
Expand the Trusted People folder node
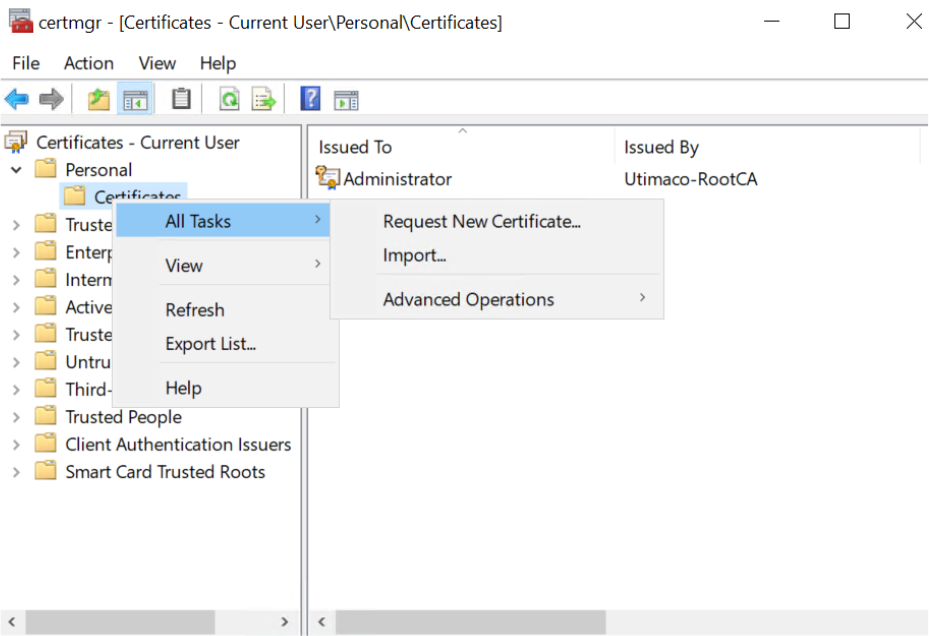(x=16, y=417)
